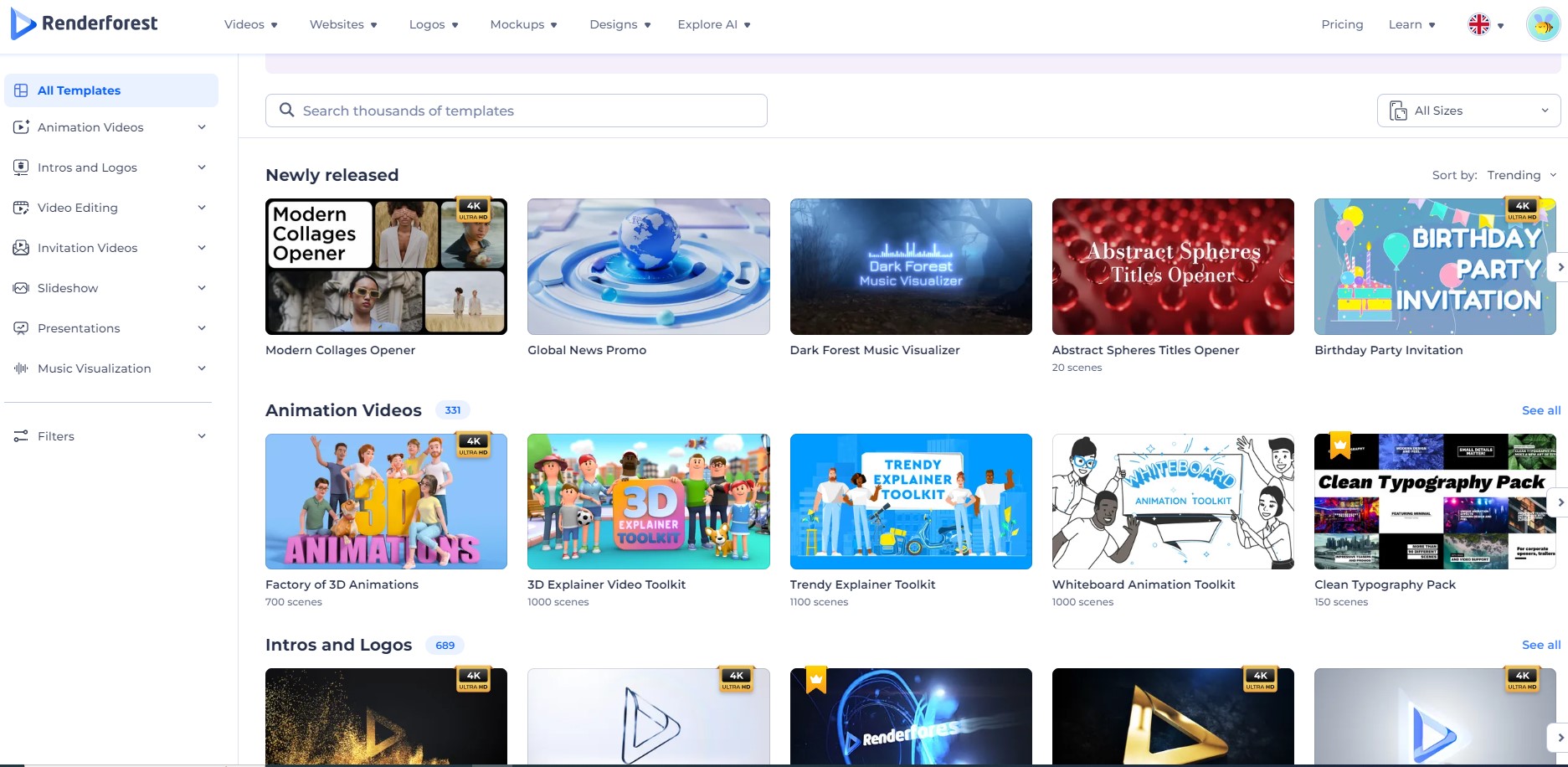Go to the Pricing page
1568x767 pixels.
[x=1342, y=24]
